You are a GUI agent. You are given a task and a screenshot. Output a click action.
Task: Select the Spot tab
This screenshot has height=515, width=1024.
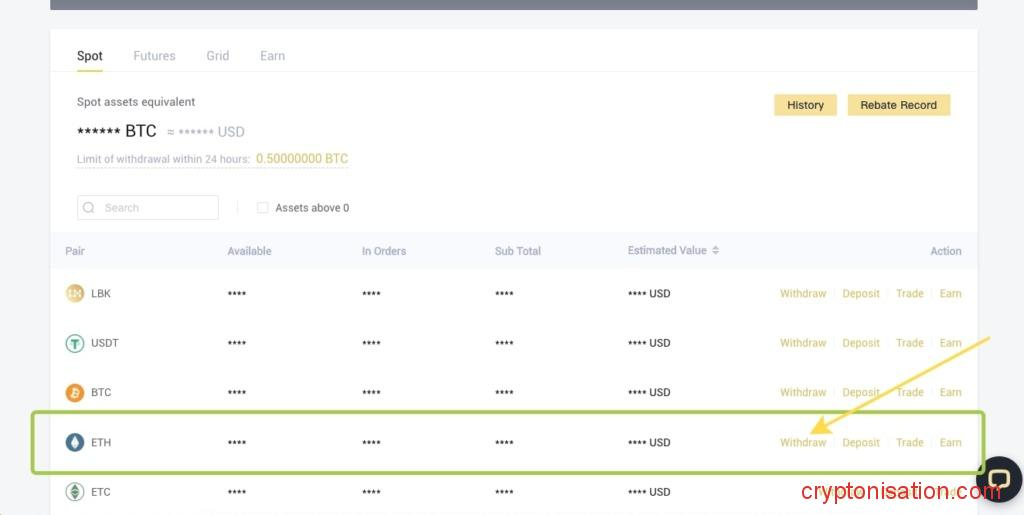click(90, 56)
